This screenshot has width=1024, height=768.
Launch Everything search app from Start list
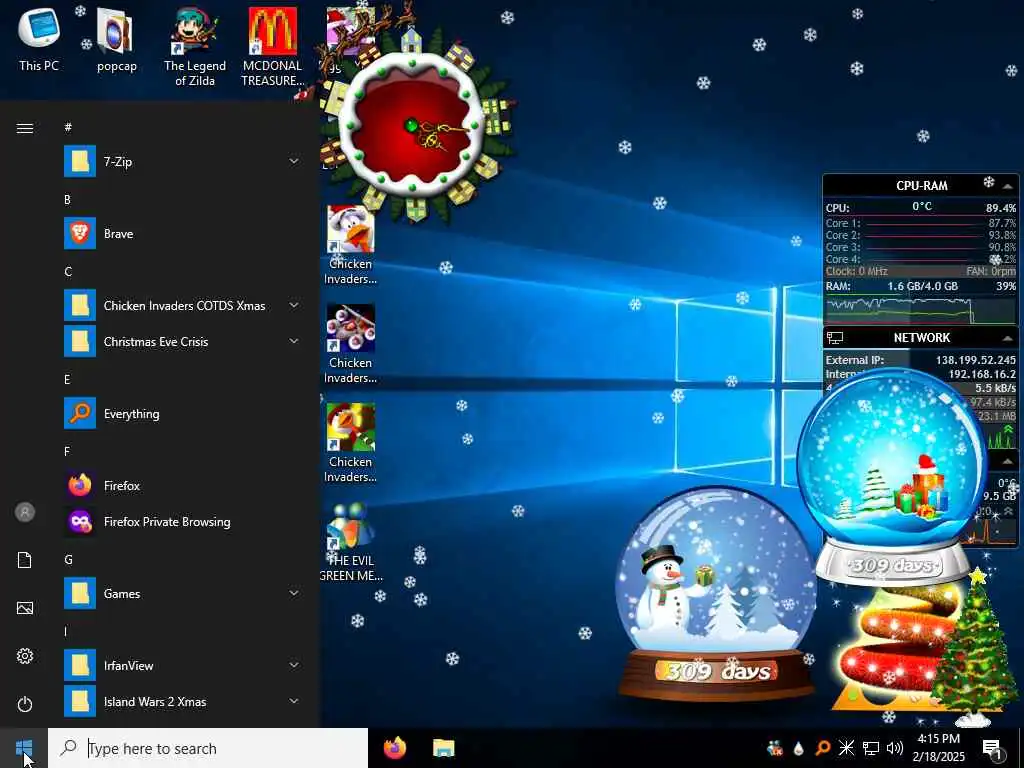182,413
